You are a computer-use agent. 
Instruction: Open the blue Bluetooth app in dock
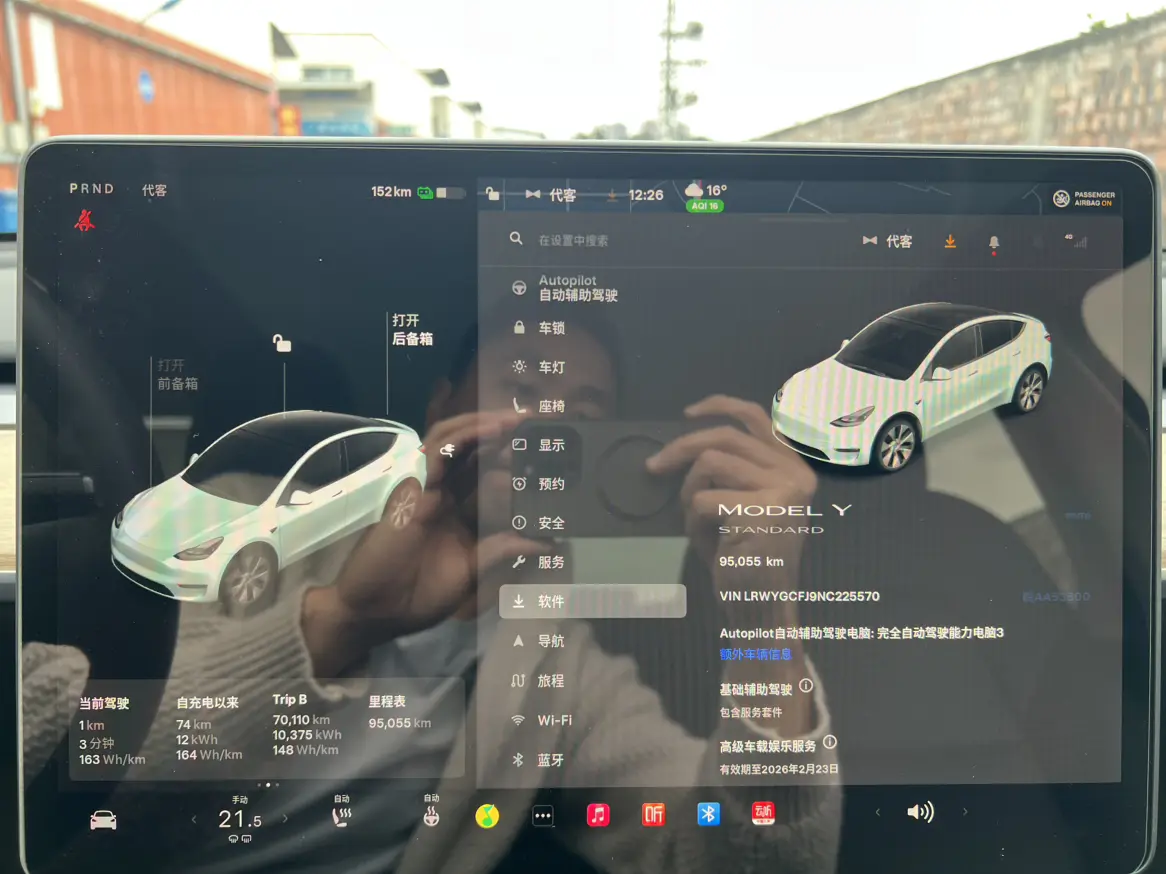[x=708, y=814]
